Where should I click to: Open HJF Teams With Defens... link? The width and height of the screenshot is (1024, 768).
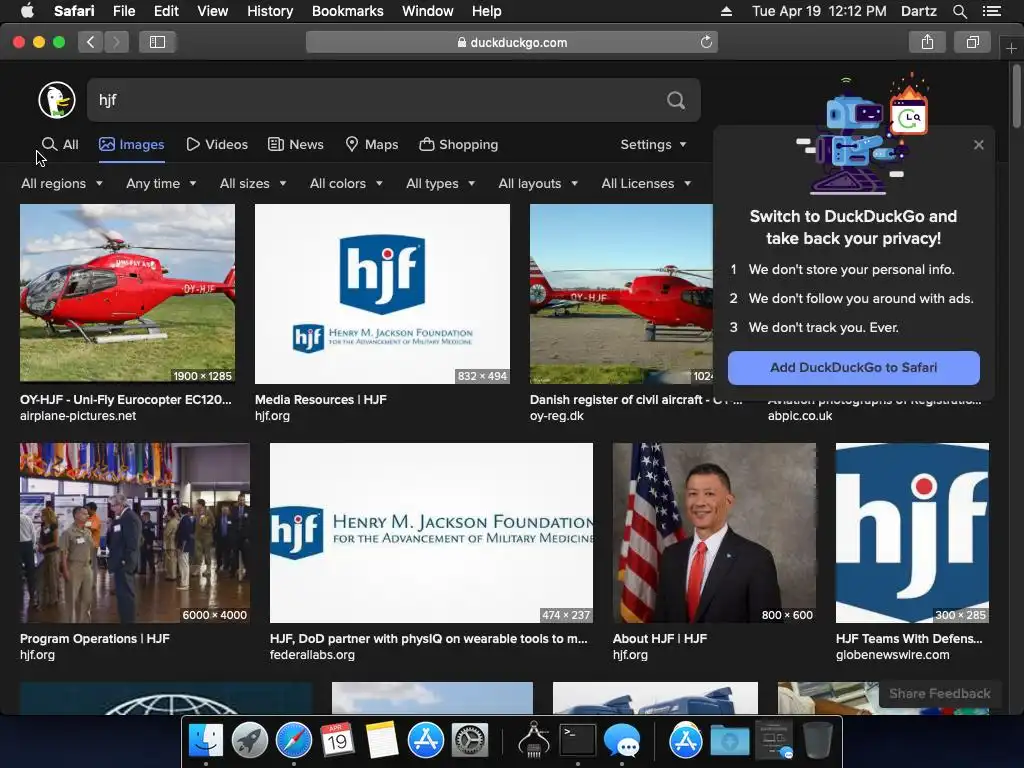tap(909, 639)
